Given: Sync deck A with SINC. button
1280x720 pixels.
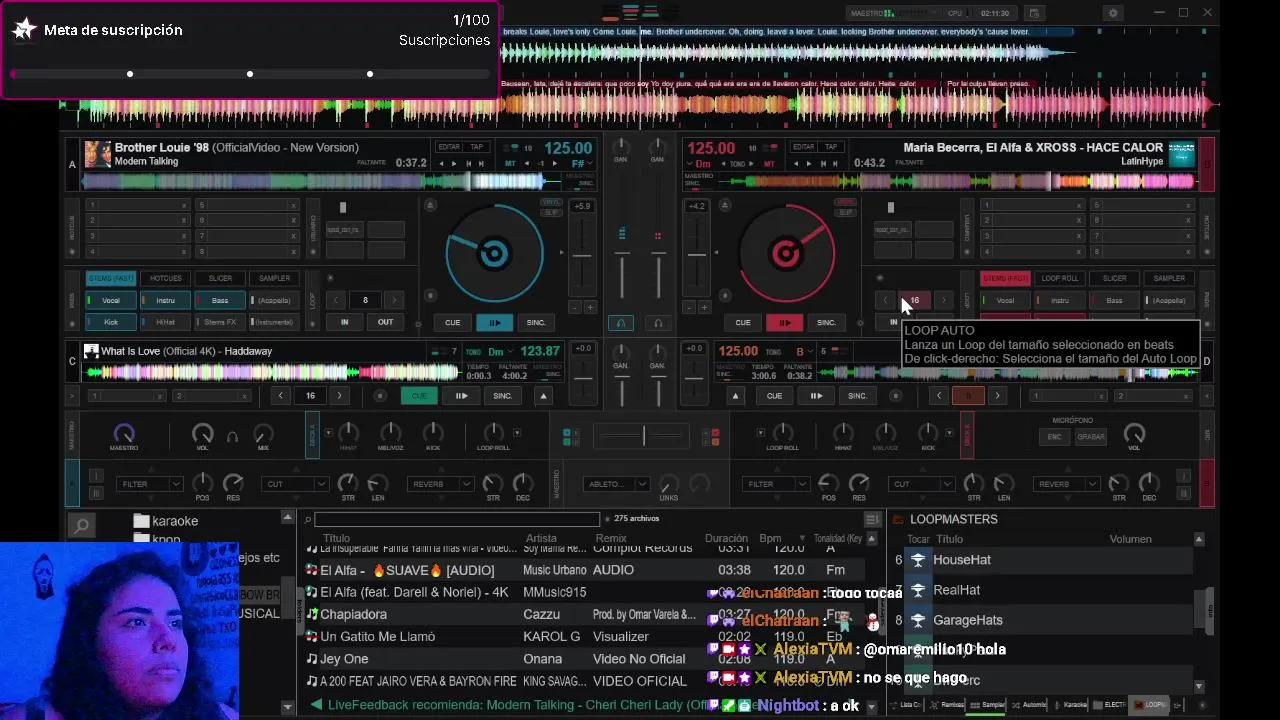Looking at the screenshot, I should click(x=536, y=322).
